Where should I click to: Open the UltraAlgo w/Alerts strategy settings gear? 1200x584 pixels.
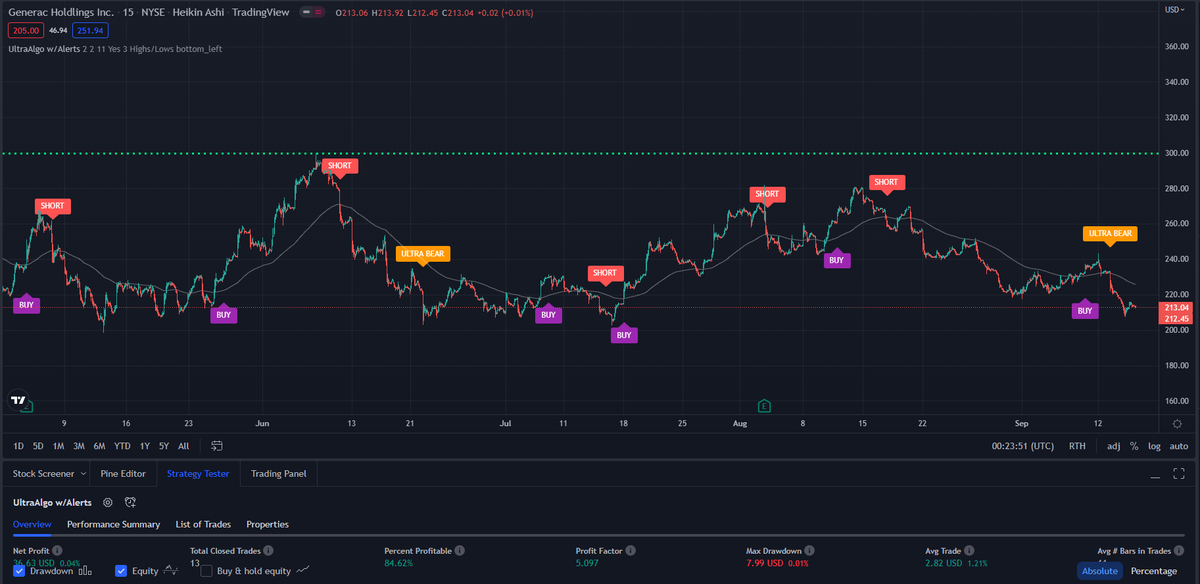pyautogui.click(x=107, y=502)
